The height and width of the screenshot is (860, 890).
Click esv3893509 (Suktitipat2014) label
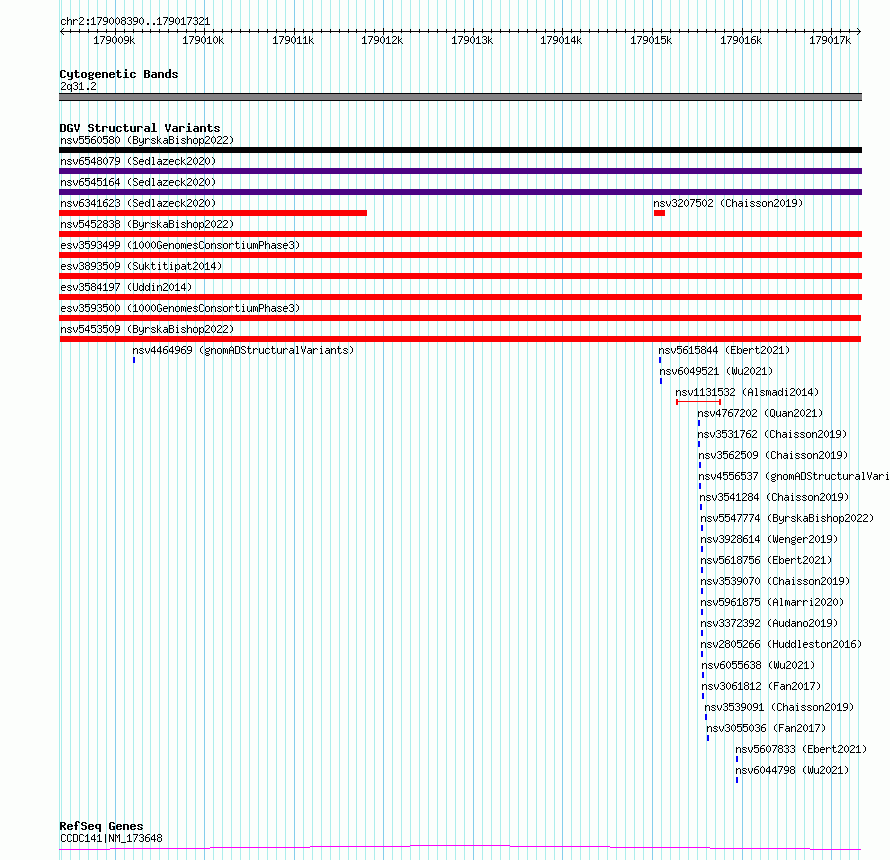[x=141, y=266]
